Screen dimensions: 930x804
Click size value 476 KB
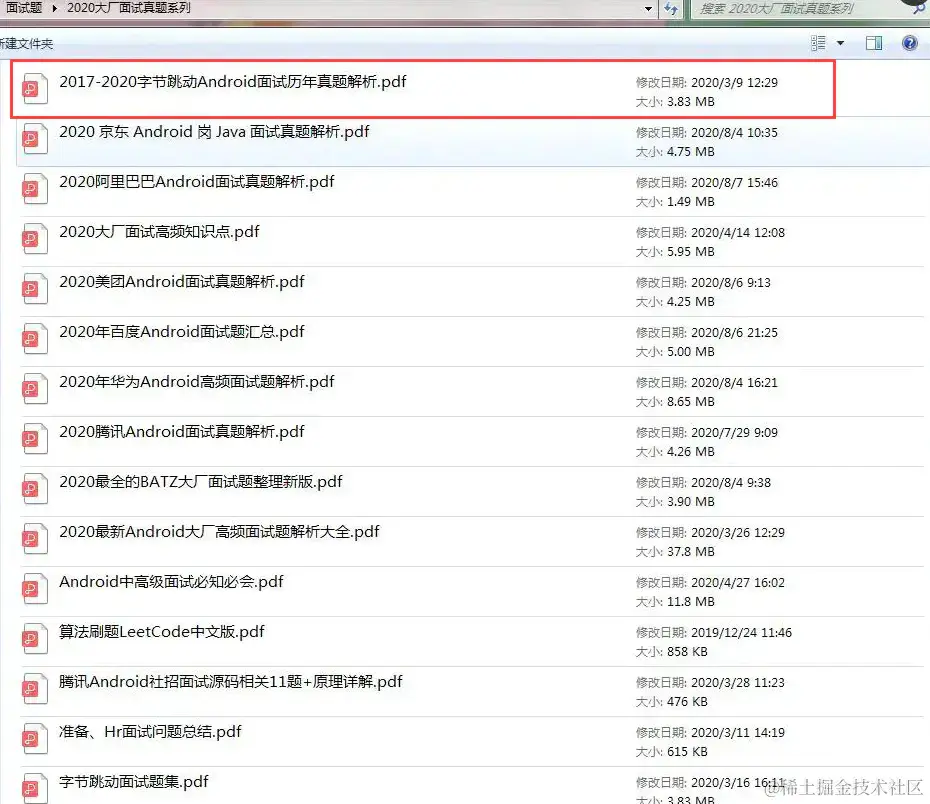pos(687,702)
